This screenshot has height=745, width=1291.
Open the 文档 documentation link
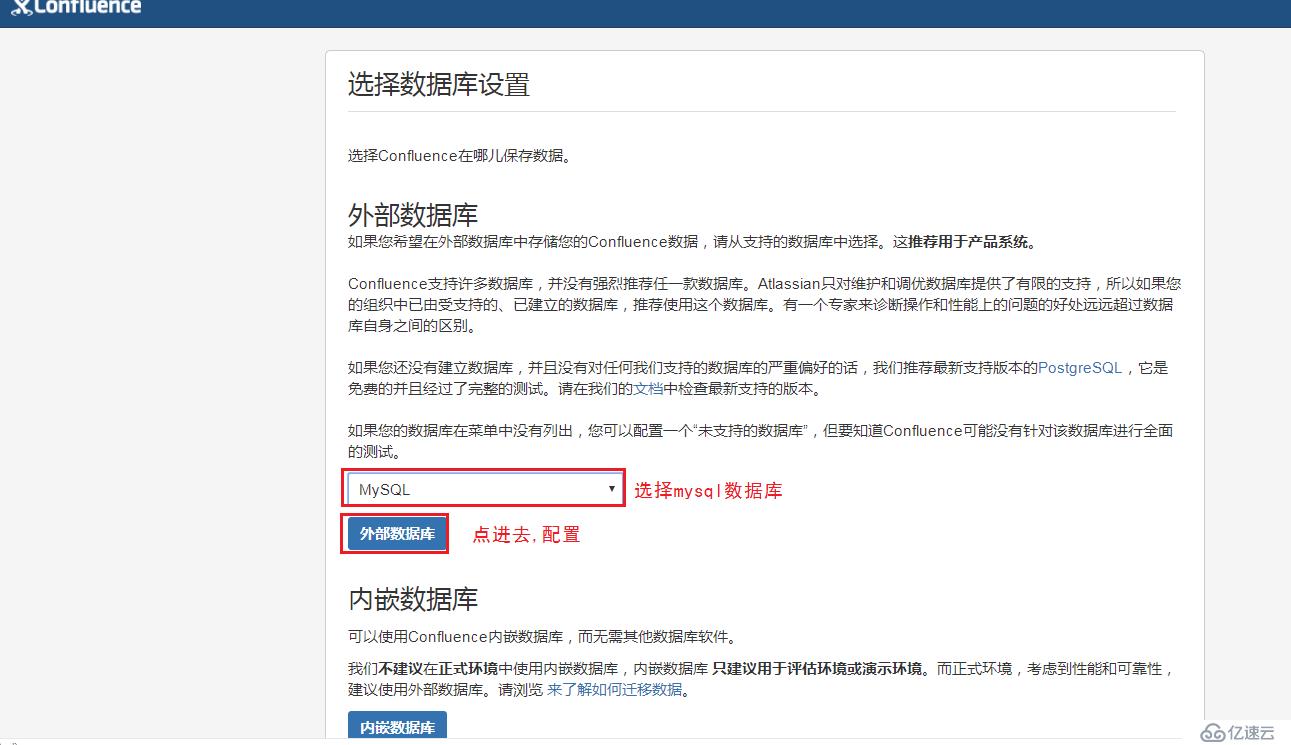(x=648, y=389)
